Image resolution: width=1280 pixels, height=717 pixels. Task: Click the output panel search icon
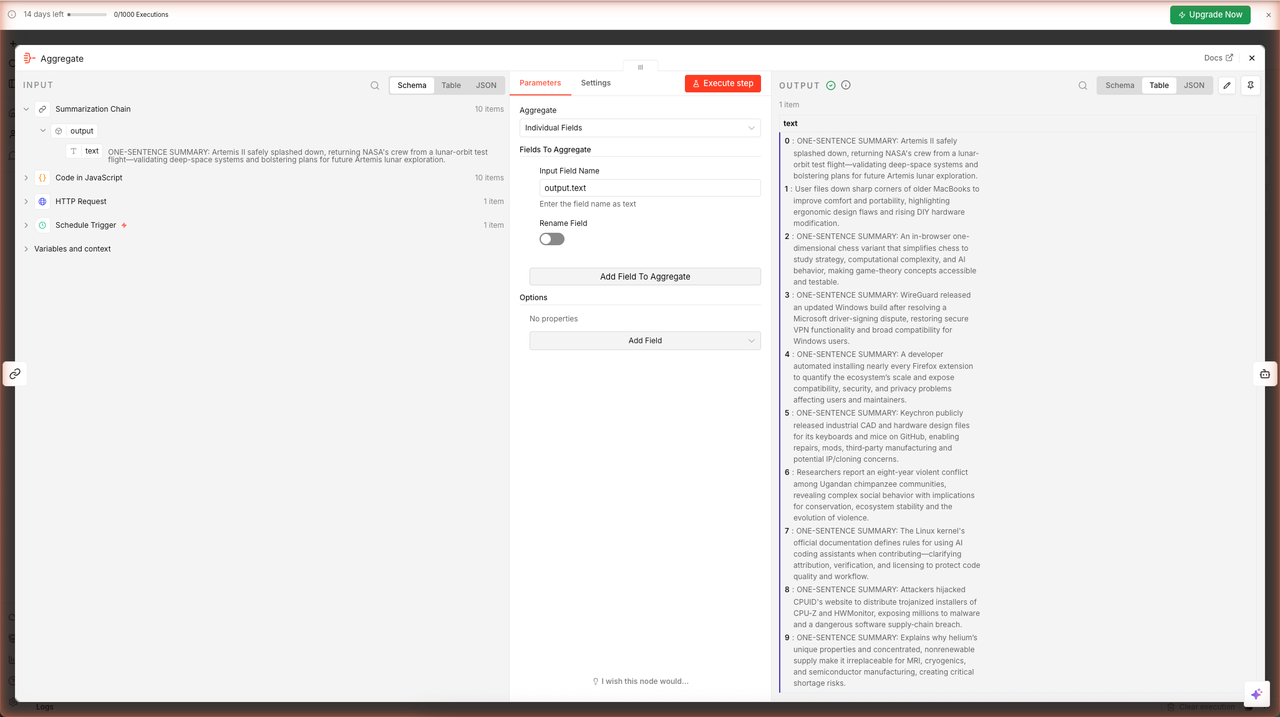coord(1082,86)
